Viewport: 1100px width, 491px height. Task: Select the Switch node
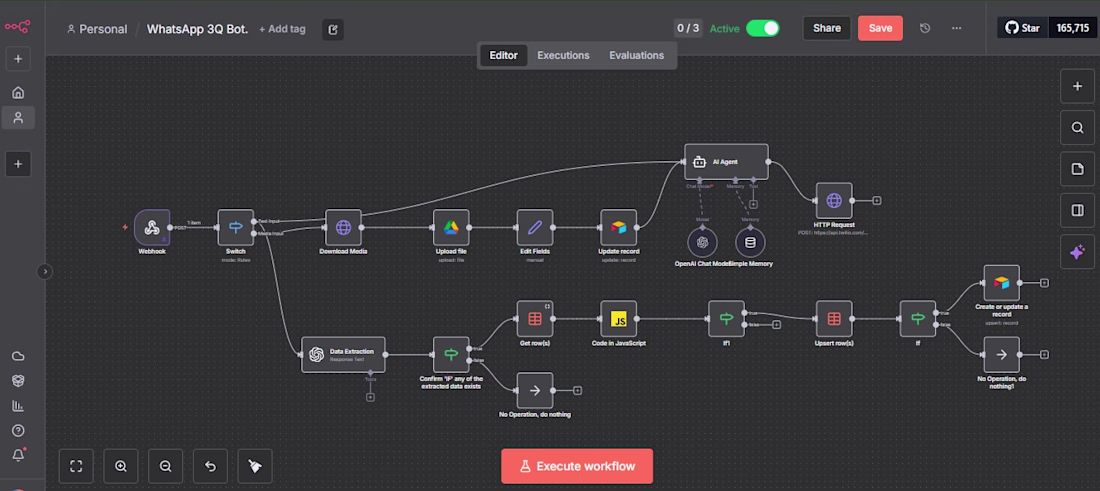pos(235,227)
